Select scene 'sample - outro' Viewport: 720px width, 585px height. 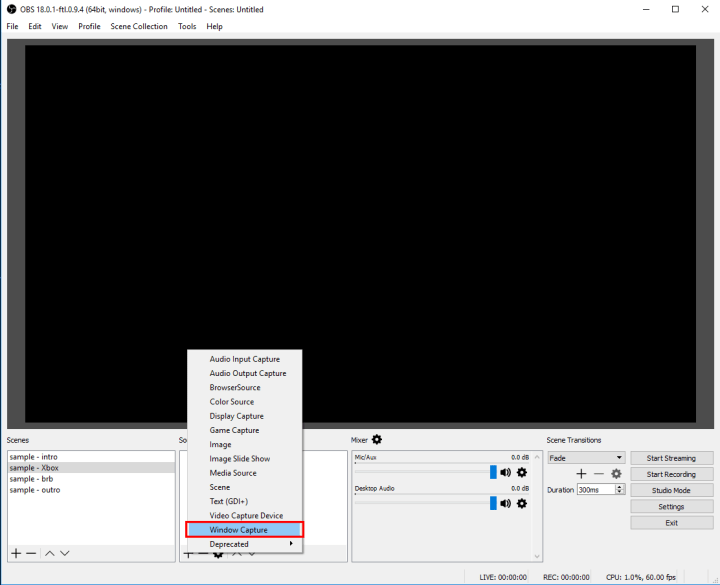pyautogui.click(x=91, y=490)
